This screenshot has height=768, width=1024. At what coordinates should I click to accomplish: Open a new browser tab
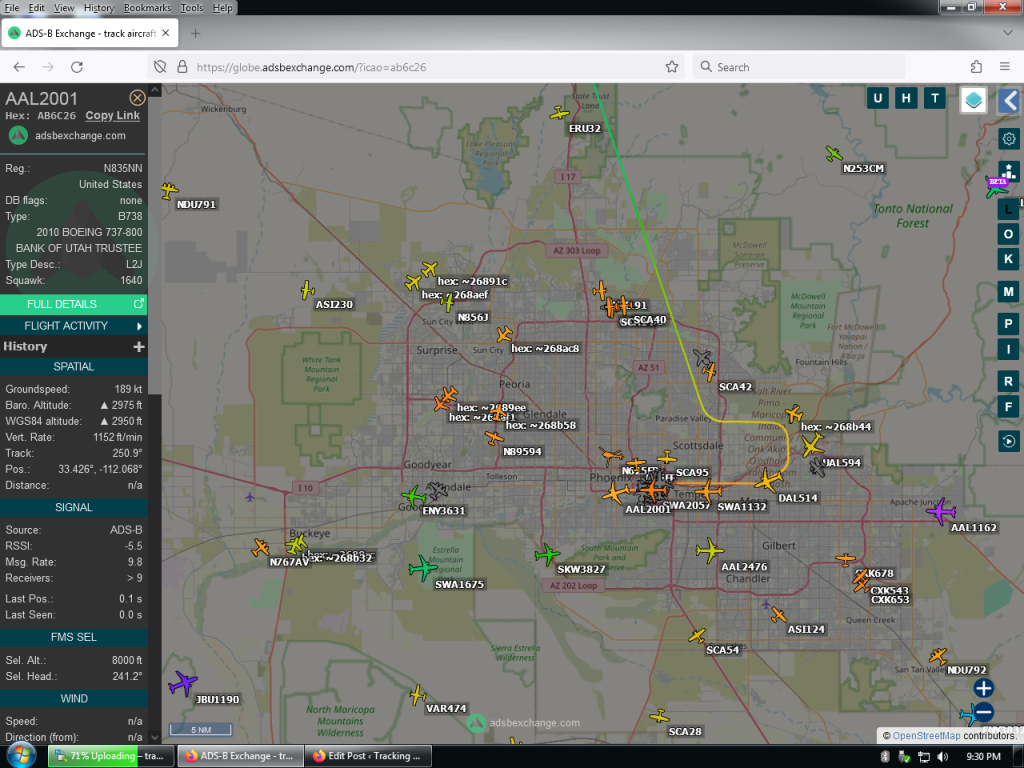tap(195, 33)
